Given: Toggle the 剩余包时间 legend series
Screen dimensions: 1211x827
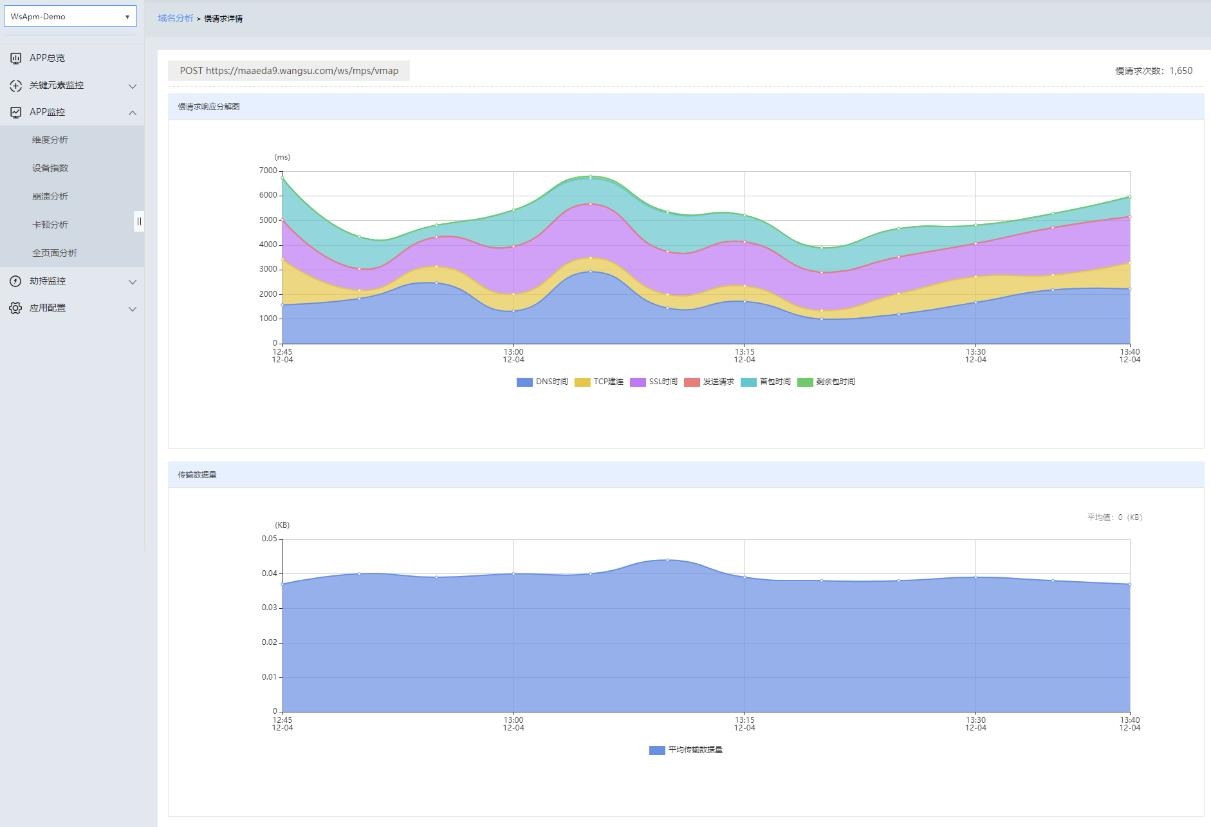Looking at the screenshot, I should (x=826, y=382).
